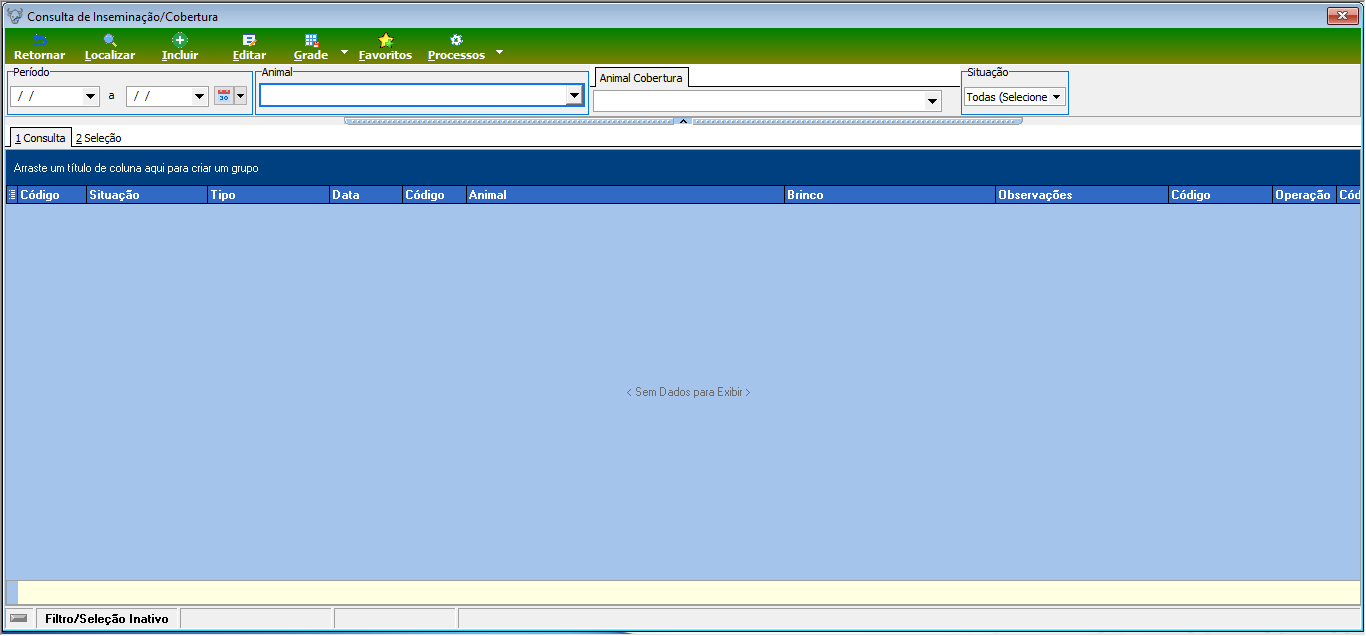Select the Editar toolbar button
1366x636 pixels.
249,47
